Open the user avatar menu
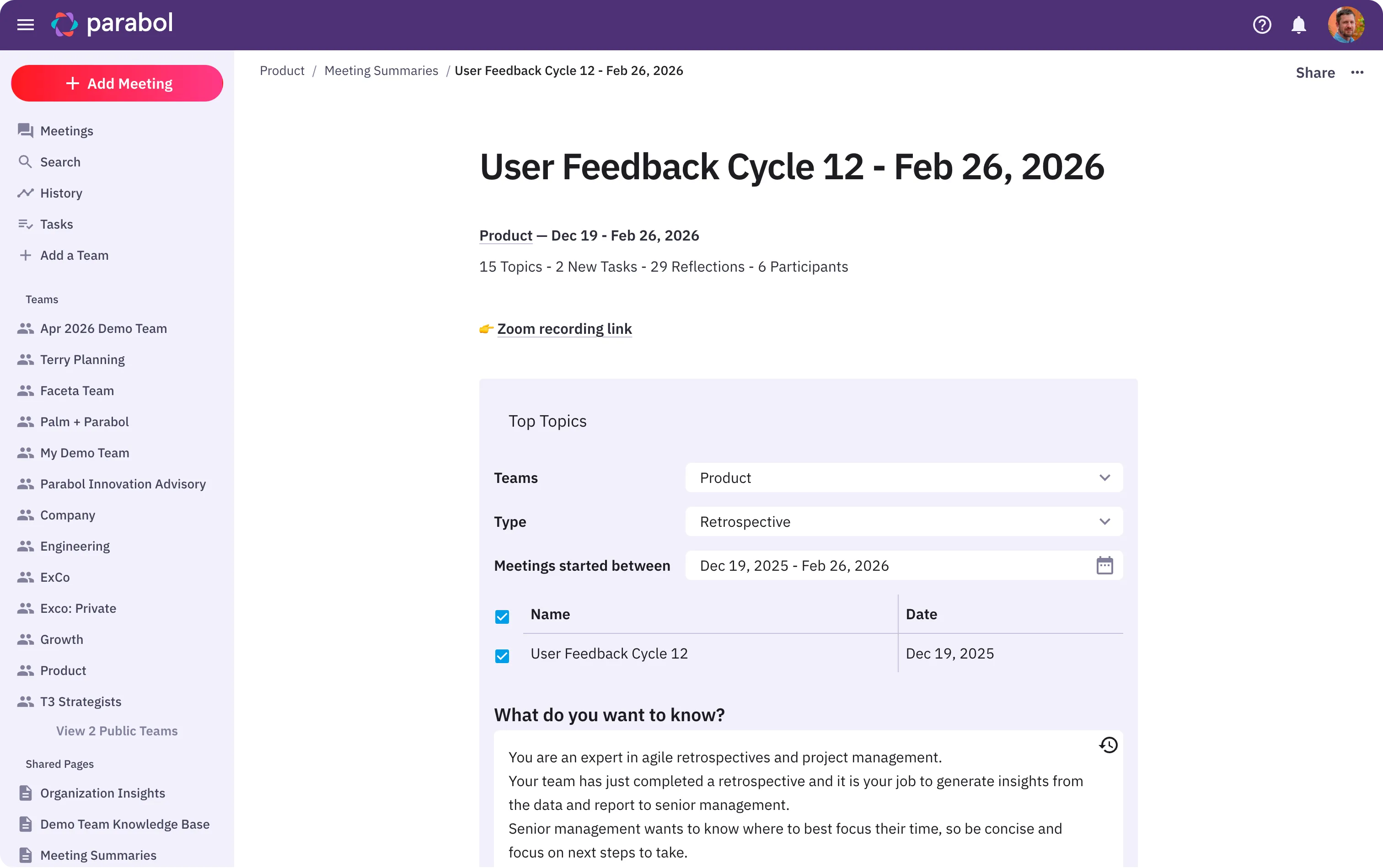Screen dimensions: 1383x868 tap(1345, 25)
